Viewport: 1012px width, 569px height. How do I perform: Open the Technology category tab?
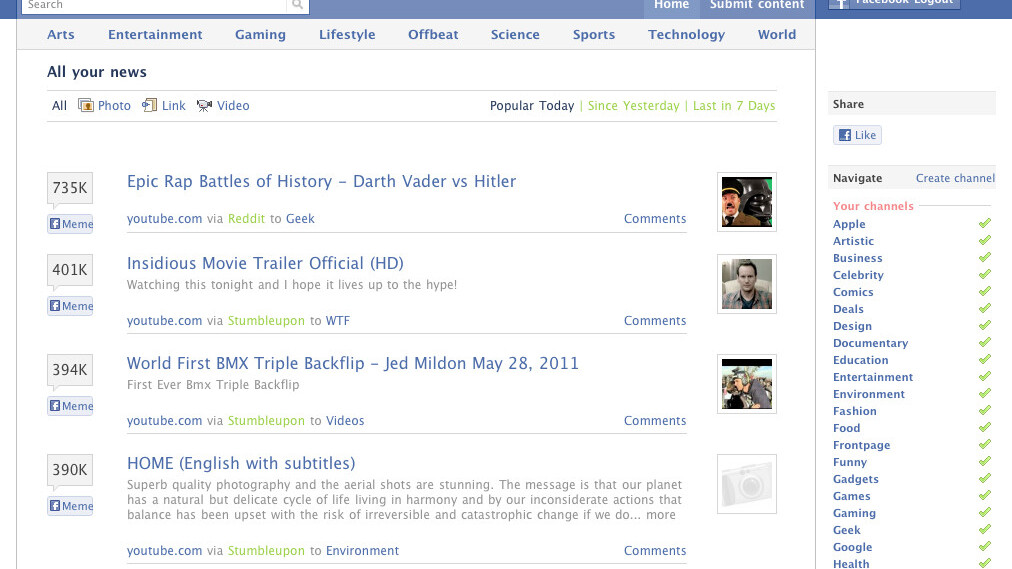(x=686, y=34)
